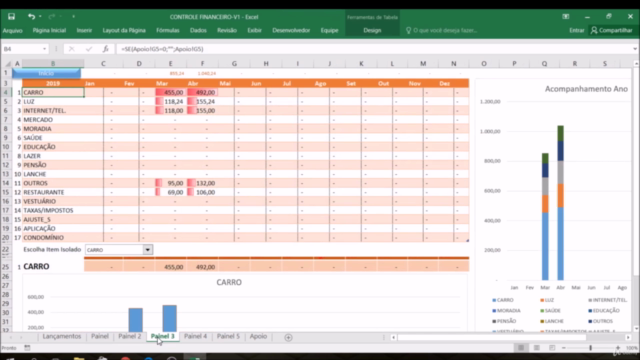
Task: Open the Exibir ribbon tab
Action: [x=254, y=30]
